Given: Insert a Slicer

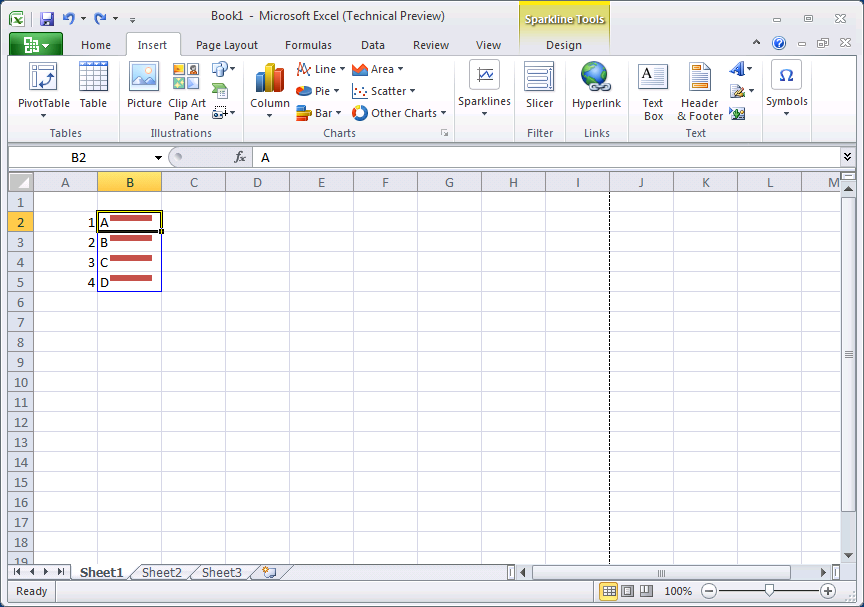Looking at the screenshot, I should tap(539, 86).
